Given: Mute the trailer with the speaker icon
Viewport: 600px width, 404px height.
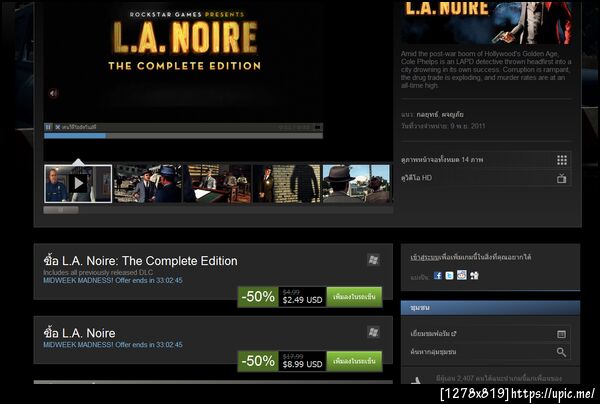Looking at the screenshot, I should click(x=53, y=93).
